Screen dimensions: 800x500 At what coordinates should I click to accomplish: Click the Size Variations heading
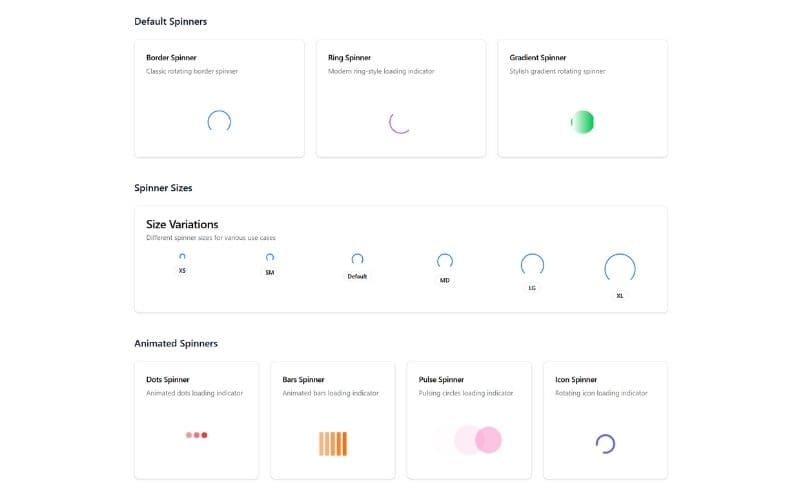click(182, 224)
